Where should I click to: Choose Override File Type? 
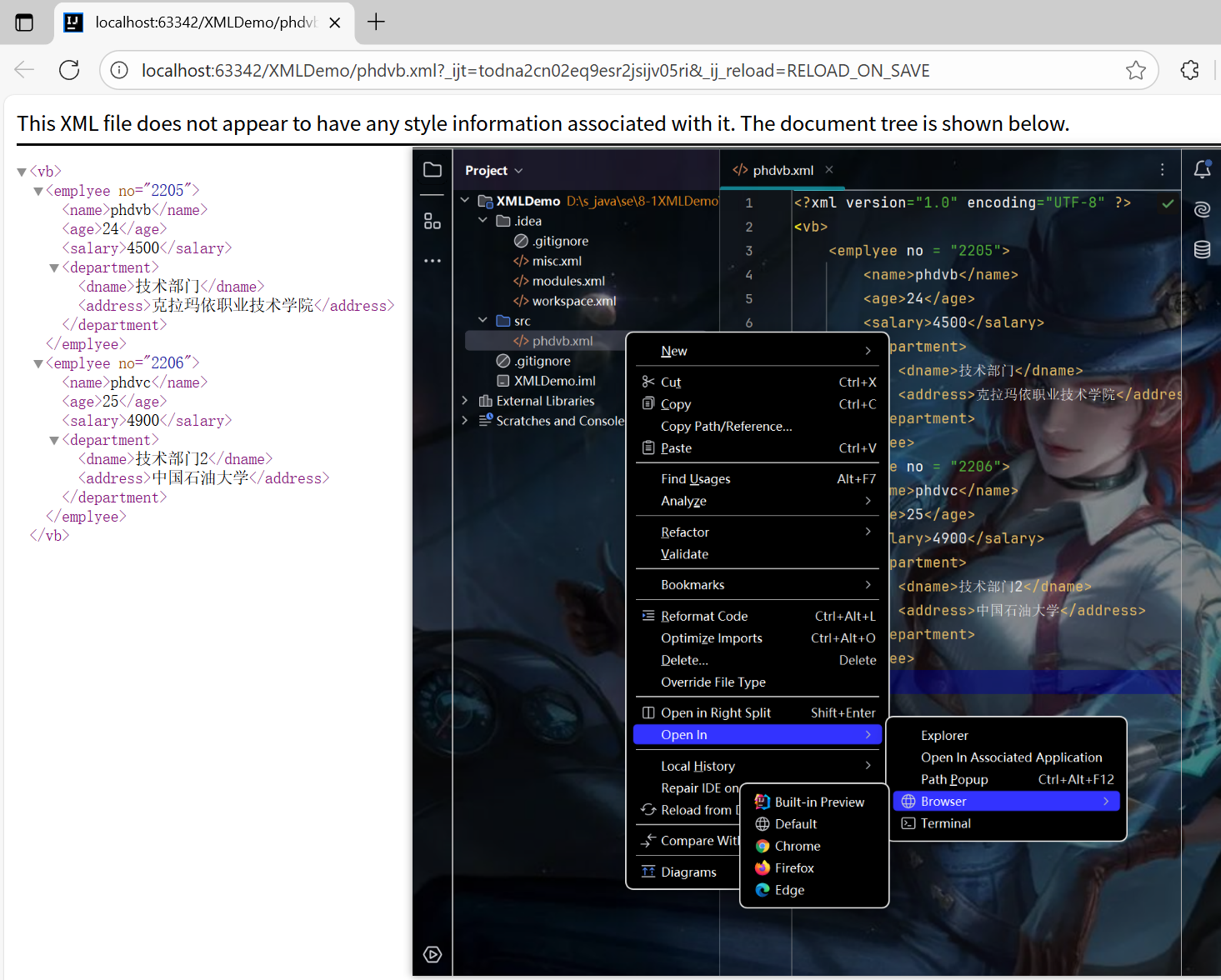click(756, 682)
